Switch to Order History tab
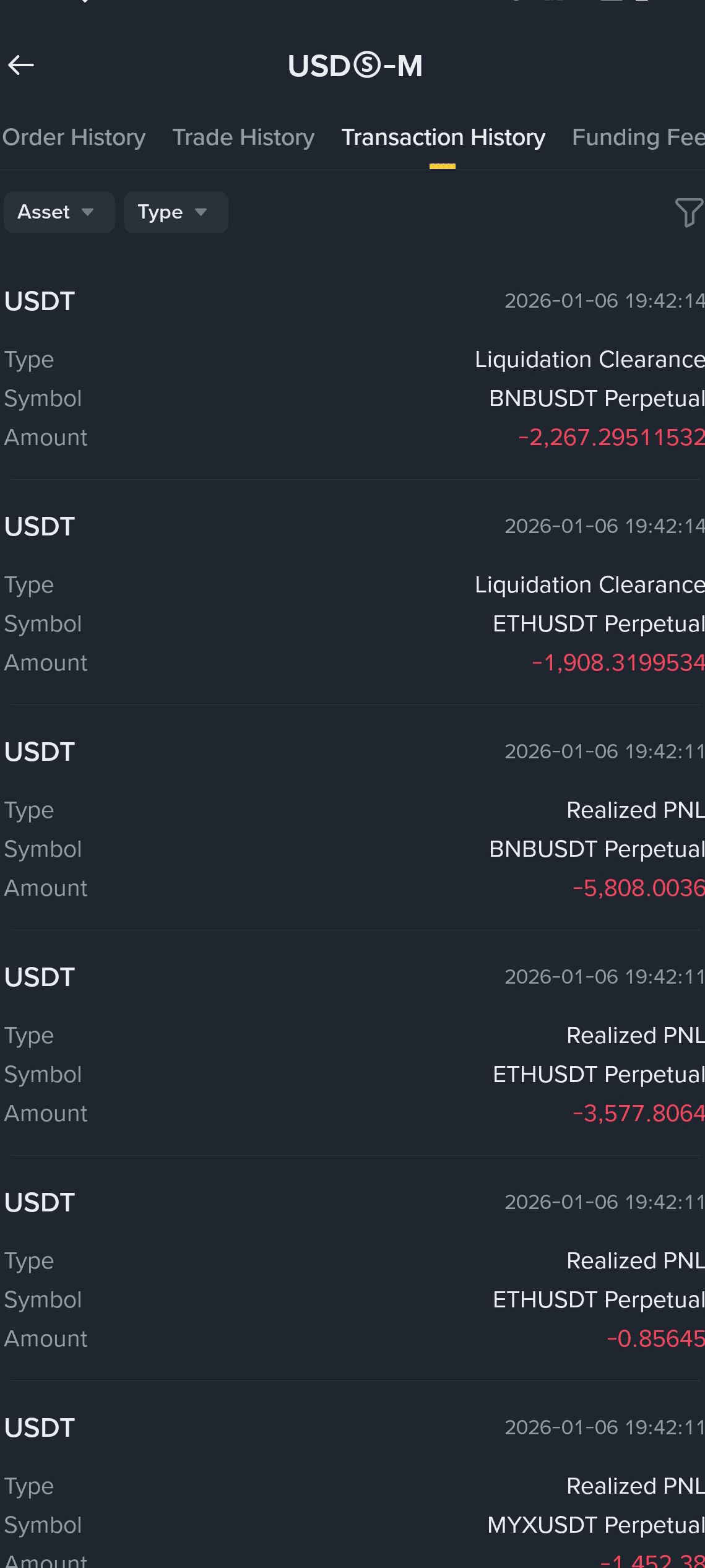This screenshot has width=705, height=1568. click(x=74, y=137)
